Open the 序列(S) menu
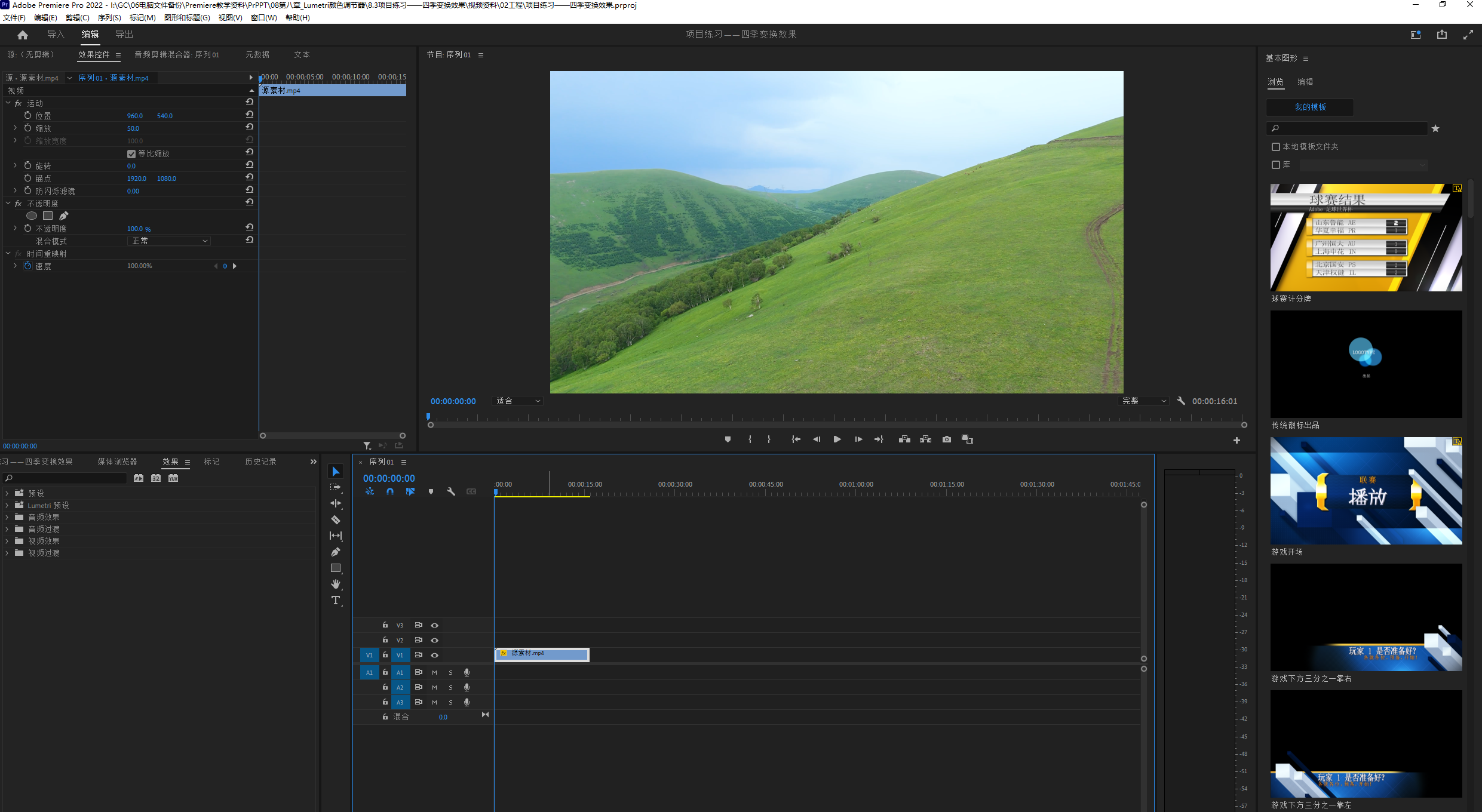The width and height of the screenshot is (1482, 812). click(x=109, y=18)
